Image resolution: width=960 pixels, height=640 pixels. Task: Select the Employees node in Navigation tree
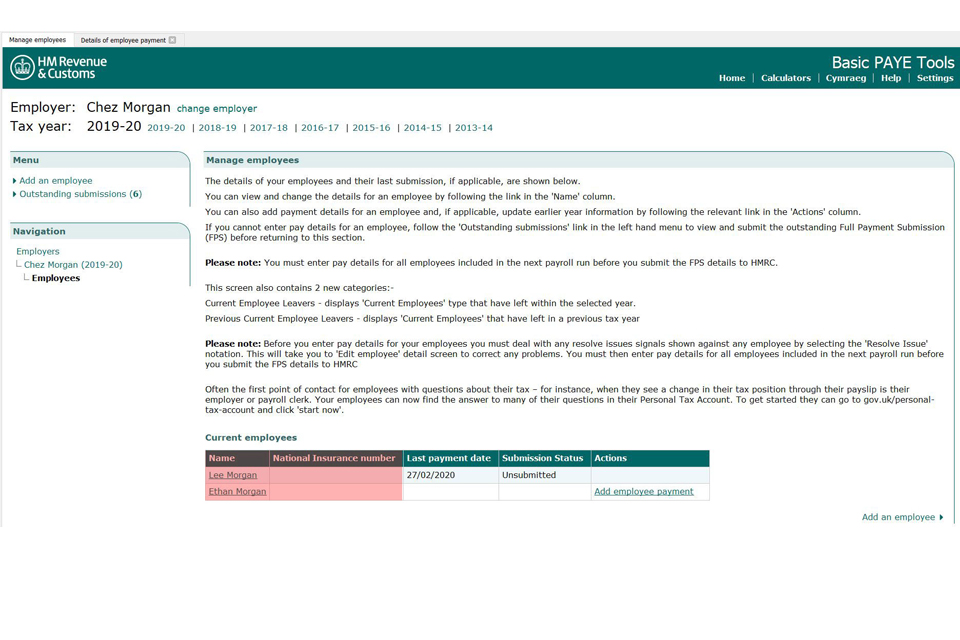click(55, 278)
